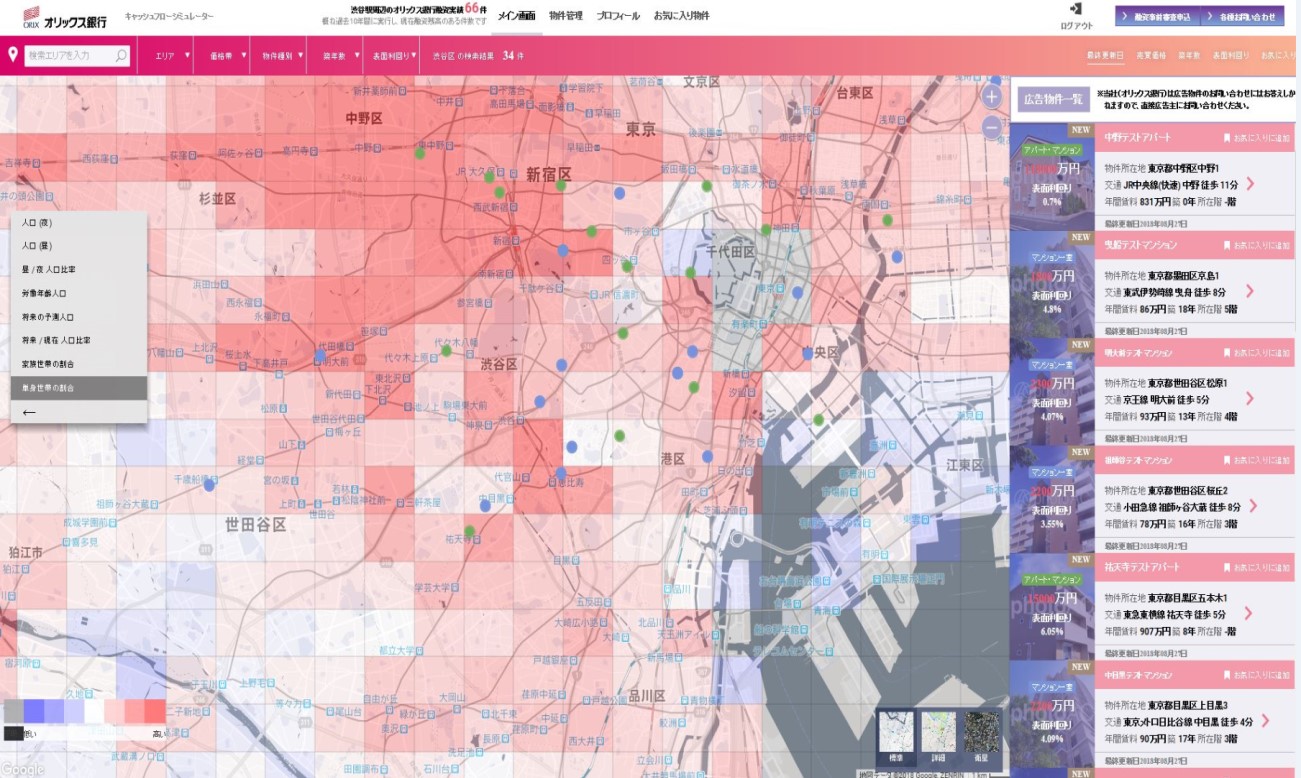Click the location pin icon in search bar
Viewport: 1301px width, 778px height.
(x=13, y=55)
